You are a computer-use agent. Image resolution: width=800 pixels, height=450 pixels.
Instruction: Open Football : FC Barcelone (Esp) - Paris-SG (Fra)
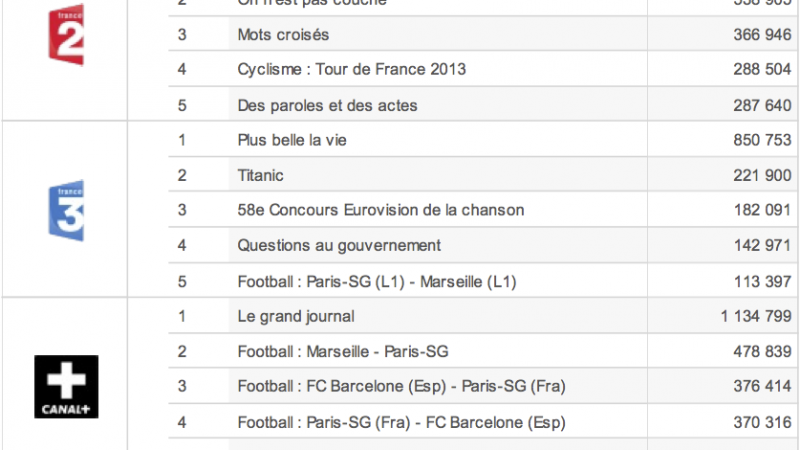399,387
